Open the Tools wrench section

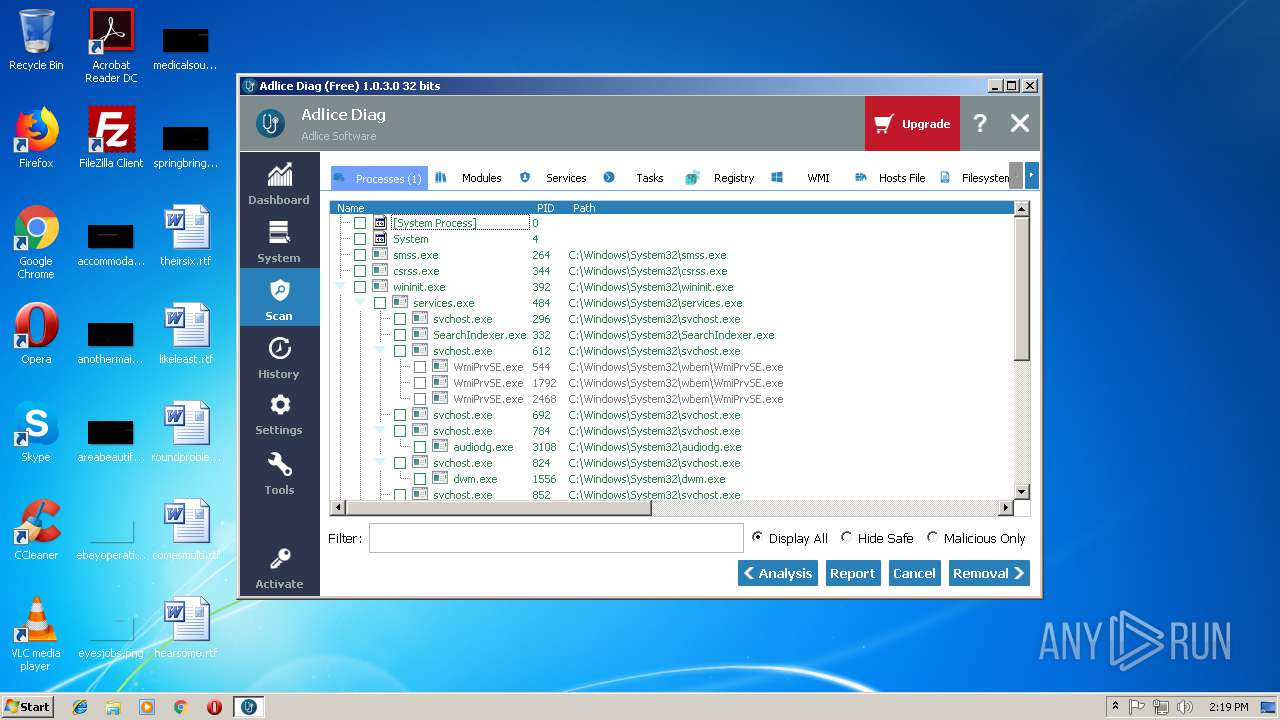279,473
